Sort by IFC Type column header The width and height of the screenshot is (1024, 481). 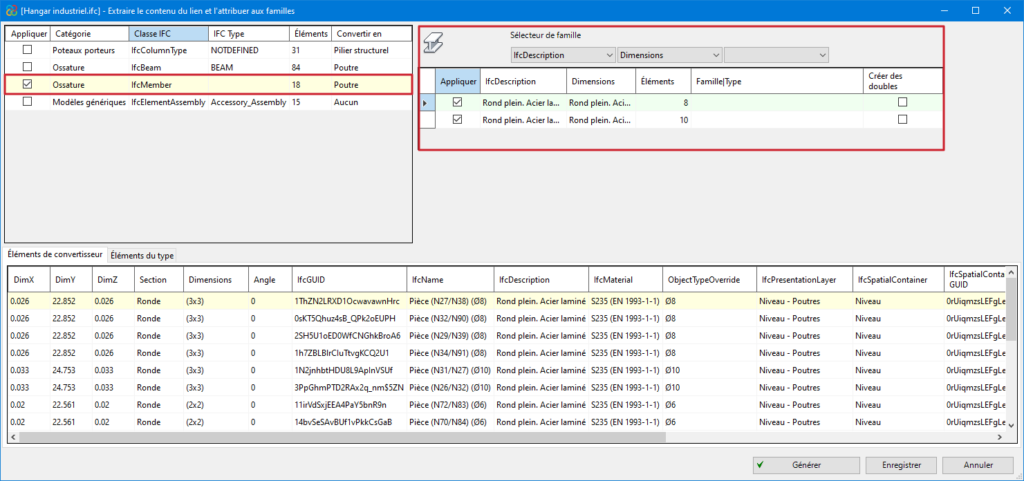pyautogui.click(x=248, y=33)
